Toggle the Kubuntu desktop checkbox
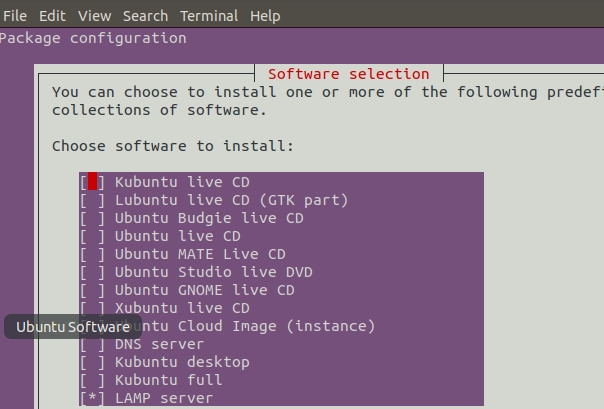 92,362
